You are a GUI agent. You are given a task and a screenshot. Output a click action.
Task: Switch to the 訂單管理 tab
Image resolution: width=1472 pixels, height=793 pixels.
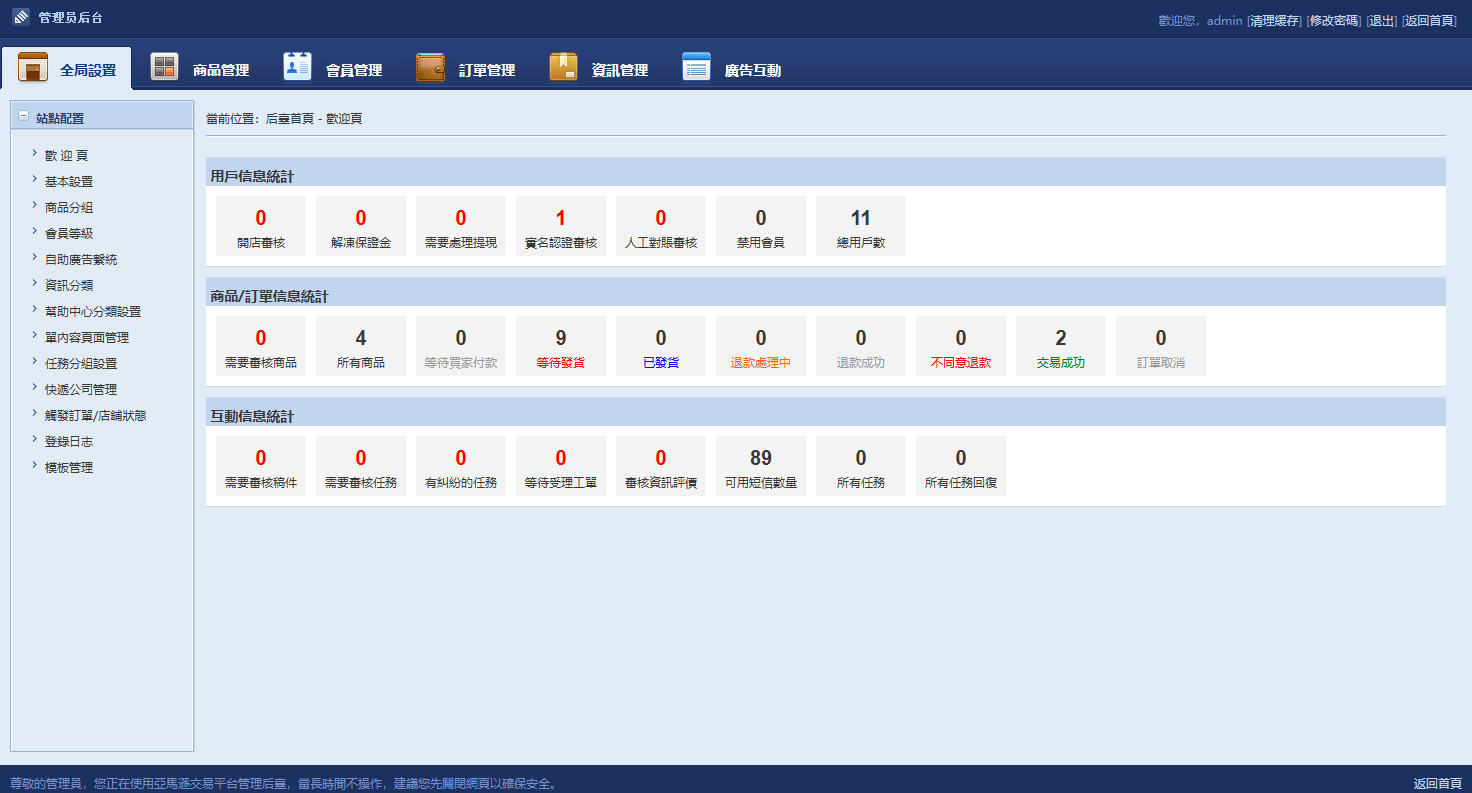(486, 70)
